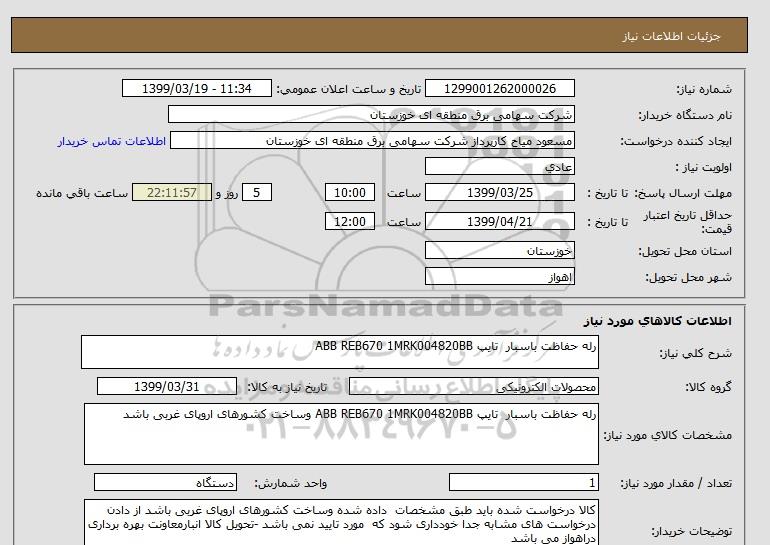This screenshot has width=770, height=545.
Task: Select the public announcement date field 1399/03/19 - 11:34
Action: 196,89
